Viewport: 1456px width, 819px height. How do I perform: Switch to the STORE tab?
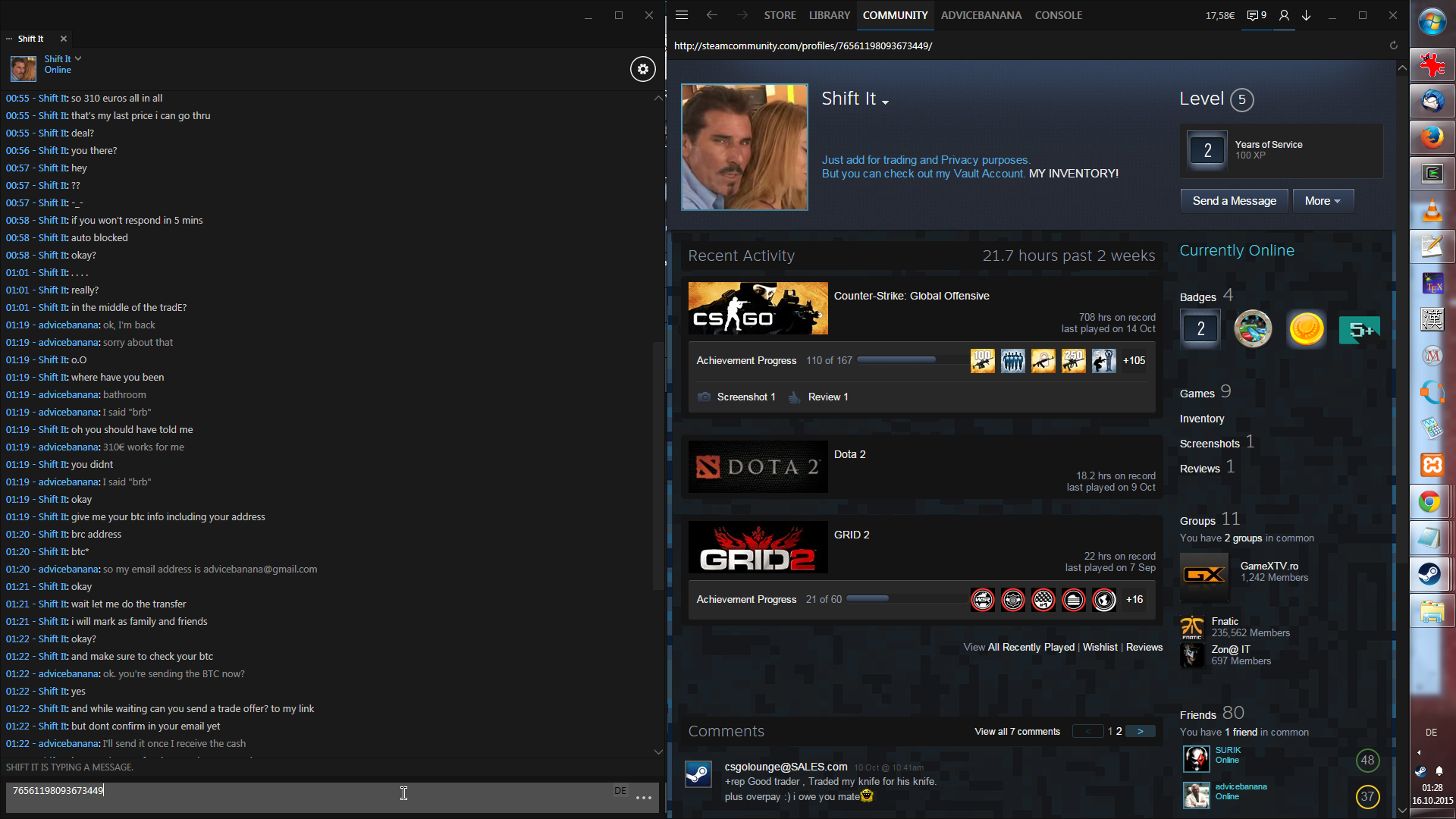point(780,15)
